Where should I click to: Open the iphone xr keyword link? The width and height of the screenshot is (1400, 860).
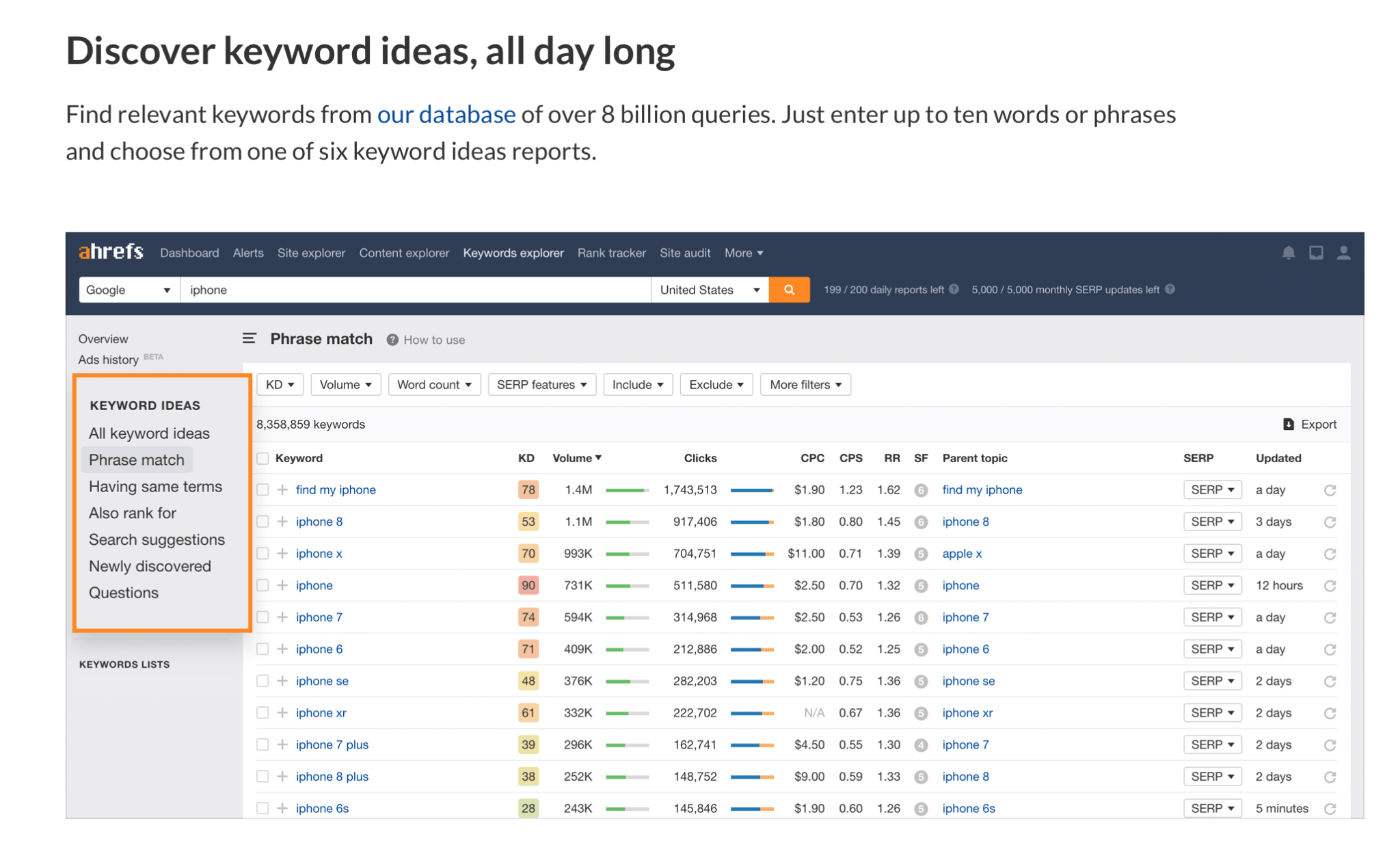tap(321, 712)
